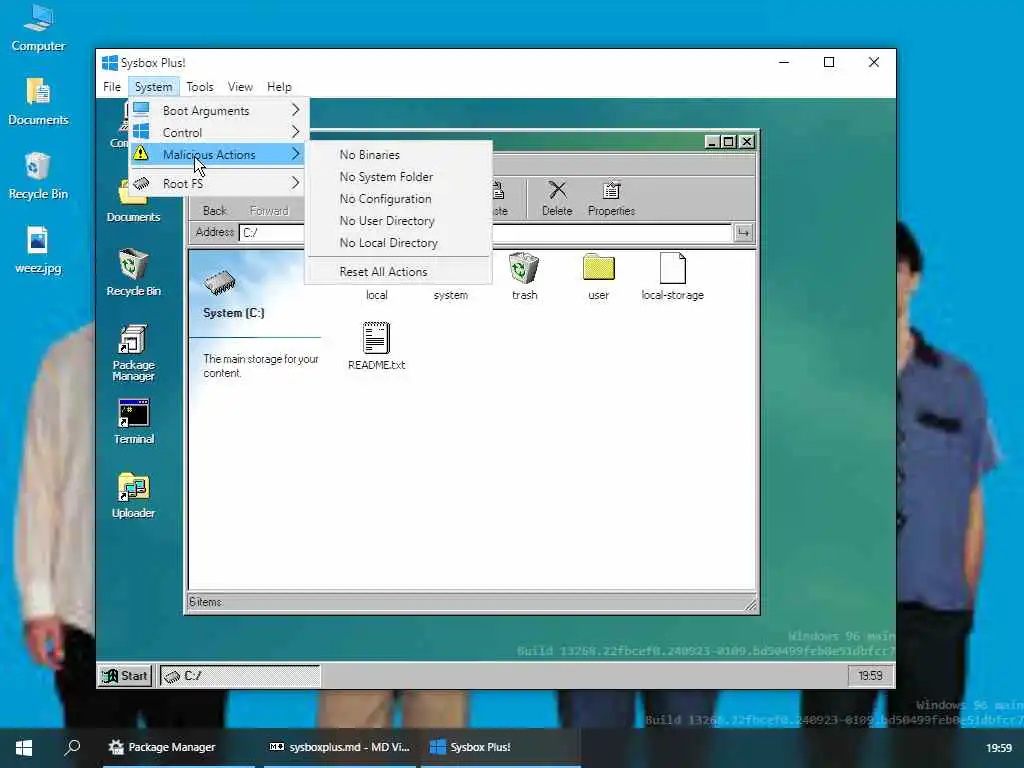Open outer desktop Documents folder icon
1024x768 pixels.
(38, 102)
